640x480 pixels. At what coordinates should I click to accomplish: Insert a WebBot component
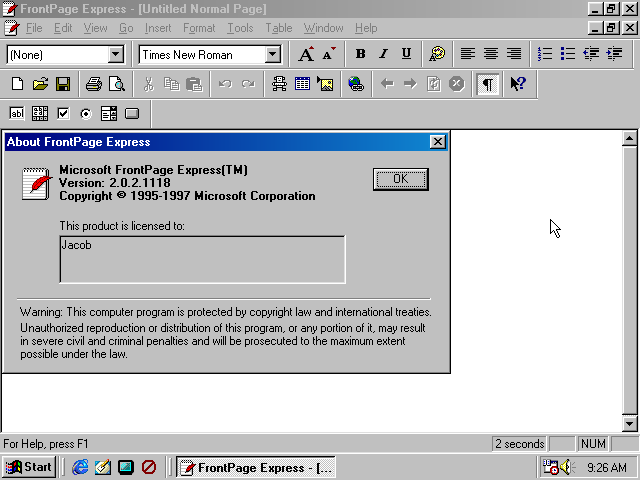(280, 84)
